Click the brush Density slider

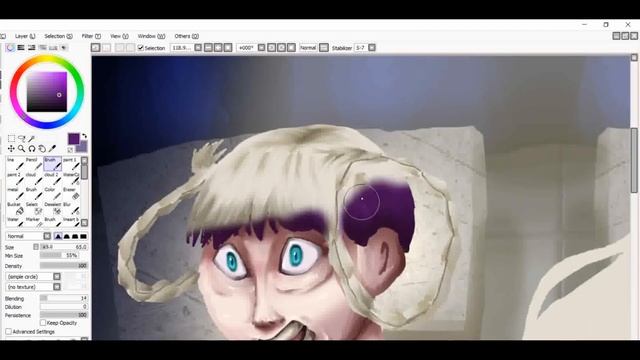coord(64,266)
